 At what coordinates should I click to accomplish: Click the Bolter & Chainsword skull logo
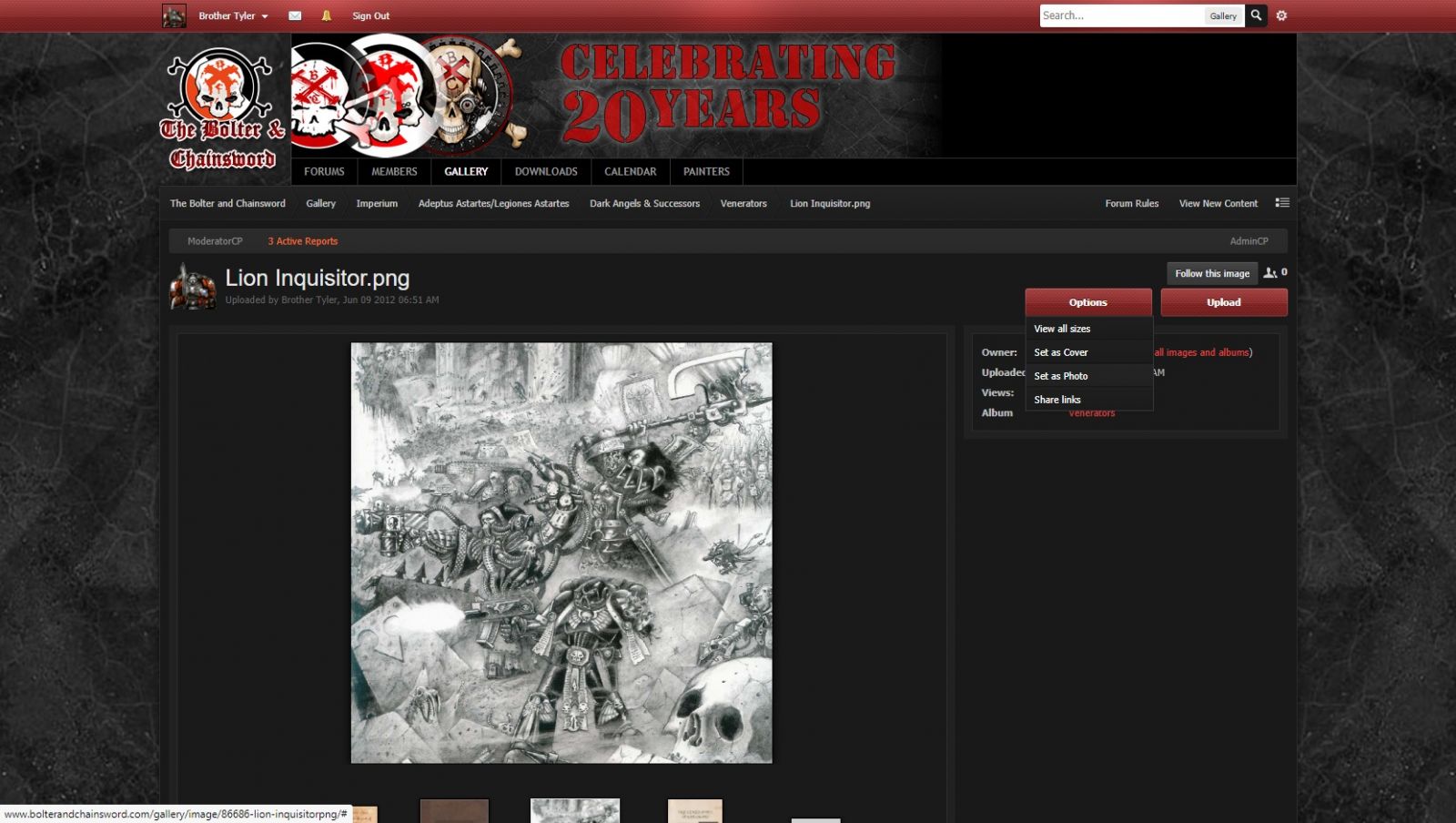tap(222, 110)
